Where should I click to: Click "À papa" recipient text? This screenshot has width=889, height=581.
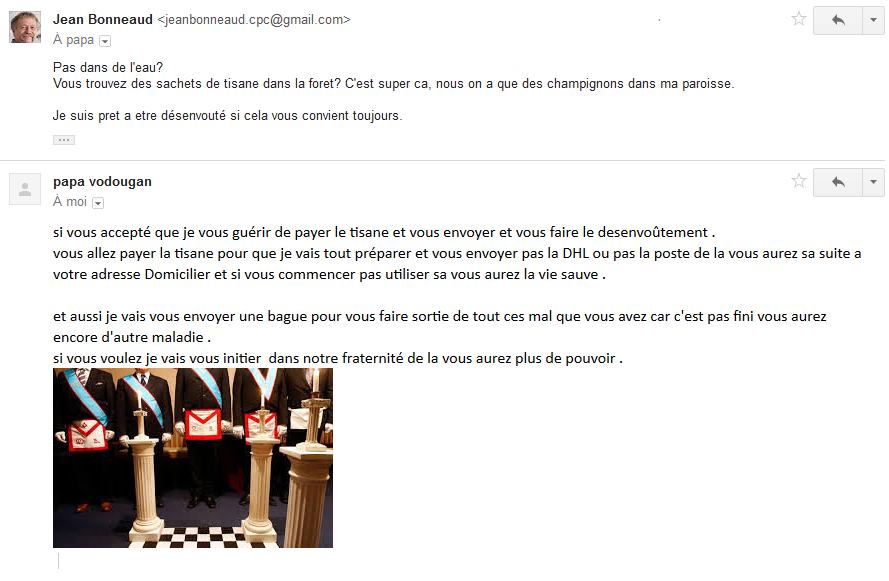click(x=73, y=40)
